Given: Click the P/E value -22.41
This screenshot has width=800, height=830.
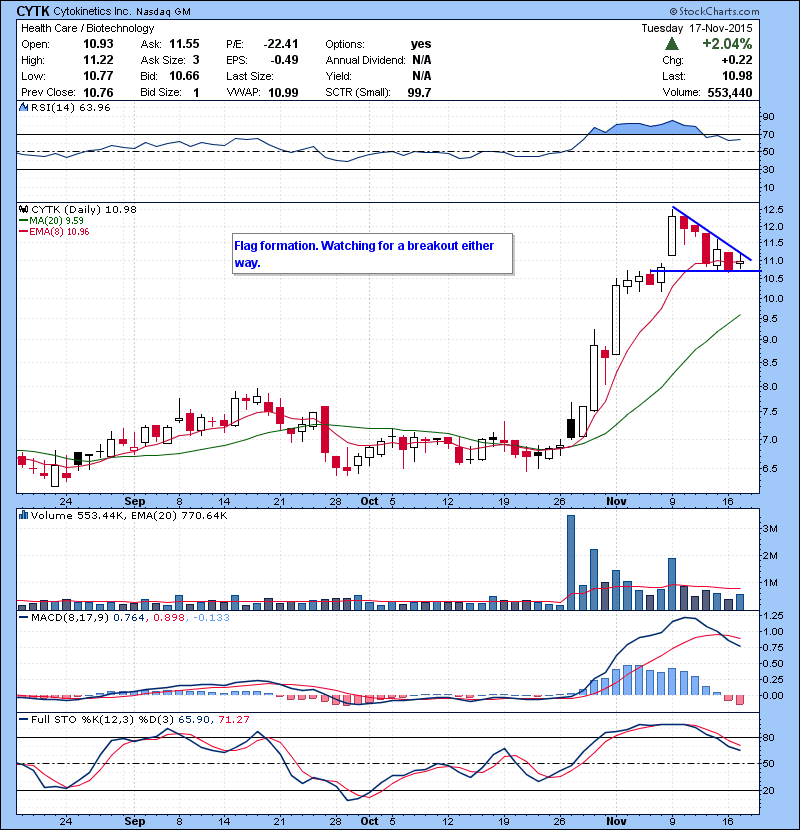Looking at the screenshot, I should [x=281, y=44].
